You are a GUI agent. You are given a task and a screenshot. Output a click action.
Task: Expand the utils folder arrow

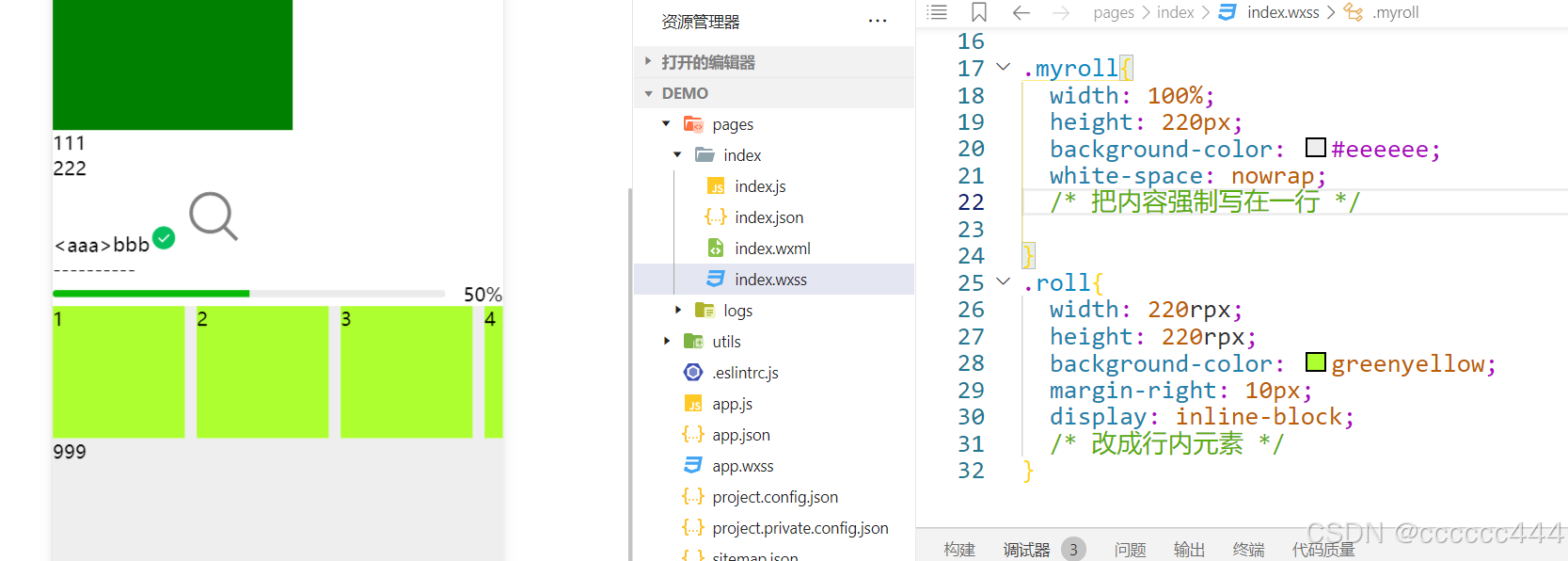pyautogui.click(x=666, y=342)
